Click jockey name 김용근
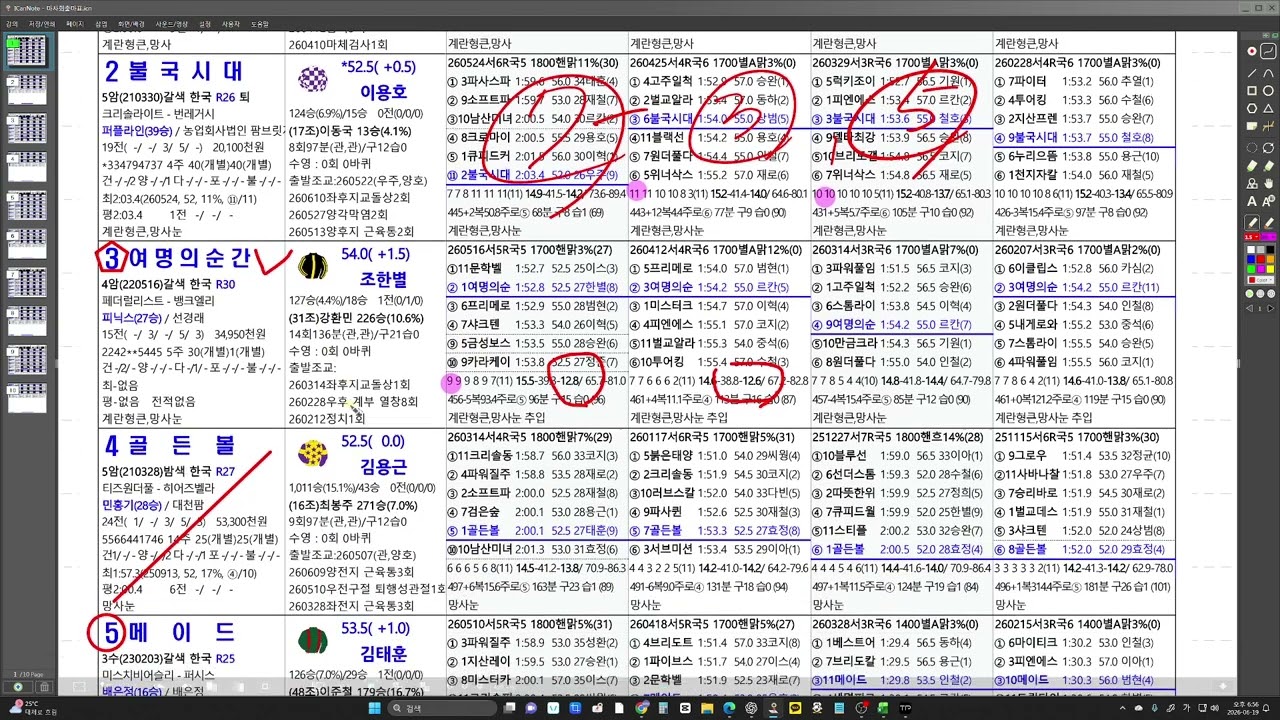Image resolution: width=1280 pixels, height=720 pixels. pyautogui.click(x=384, y=466)
